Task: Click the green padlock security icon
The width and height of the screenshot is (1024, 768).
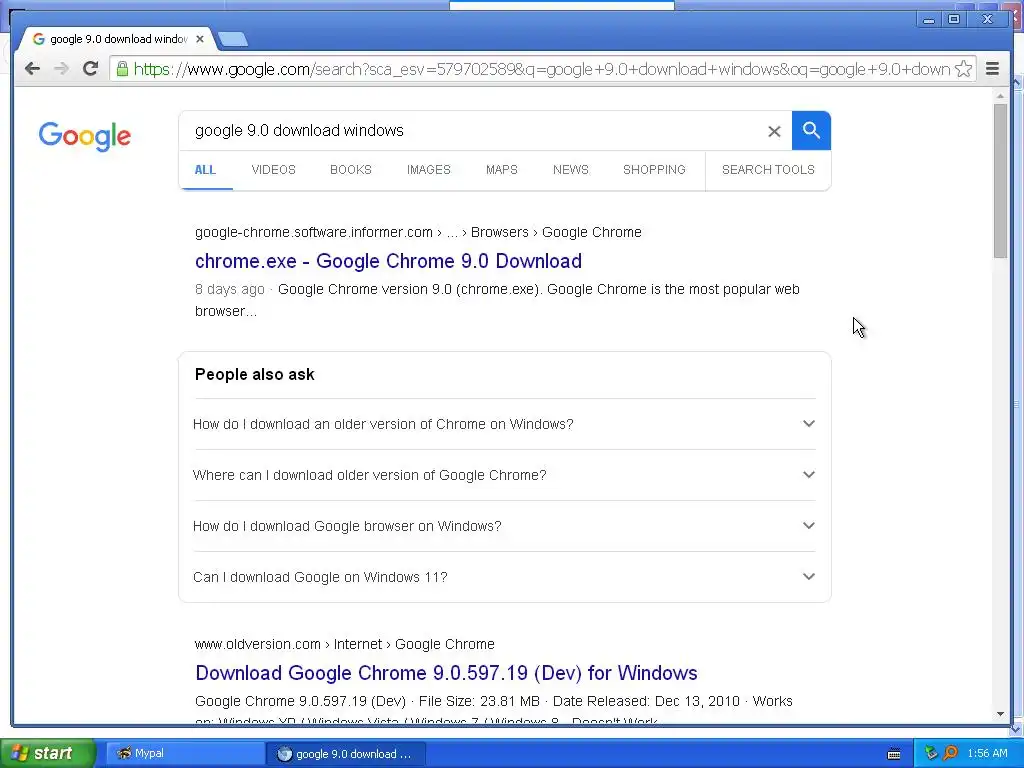Action: [x=122, y=69]
